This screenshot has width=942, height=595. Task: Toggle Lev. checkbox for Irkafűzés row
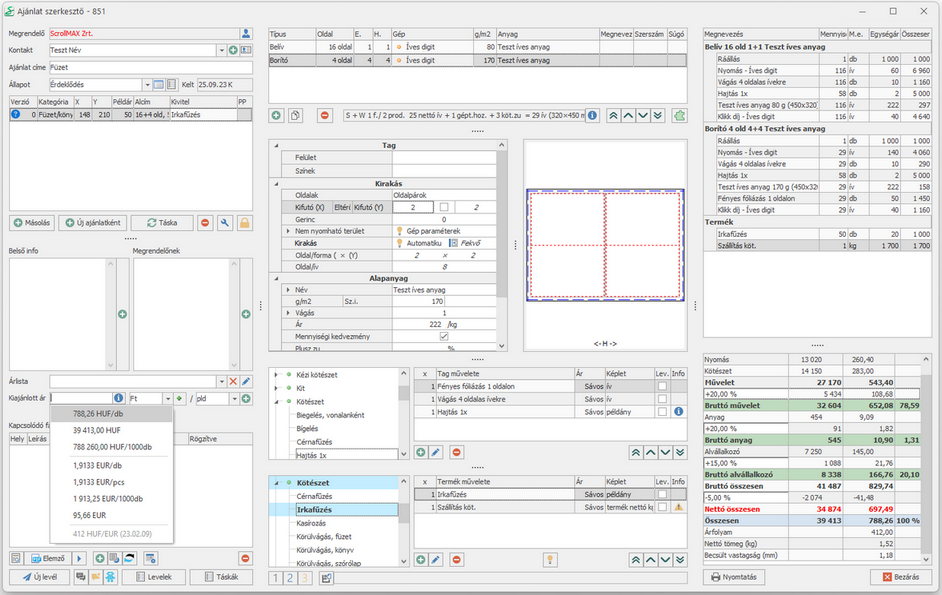tap(661, 495)
